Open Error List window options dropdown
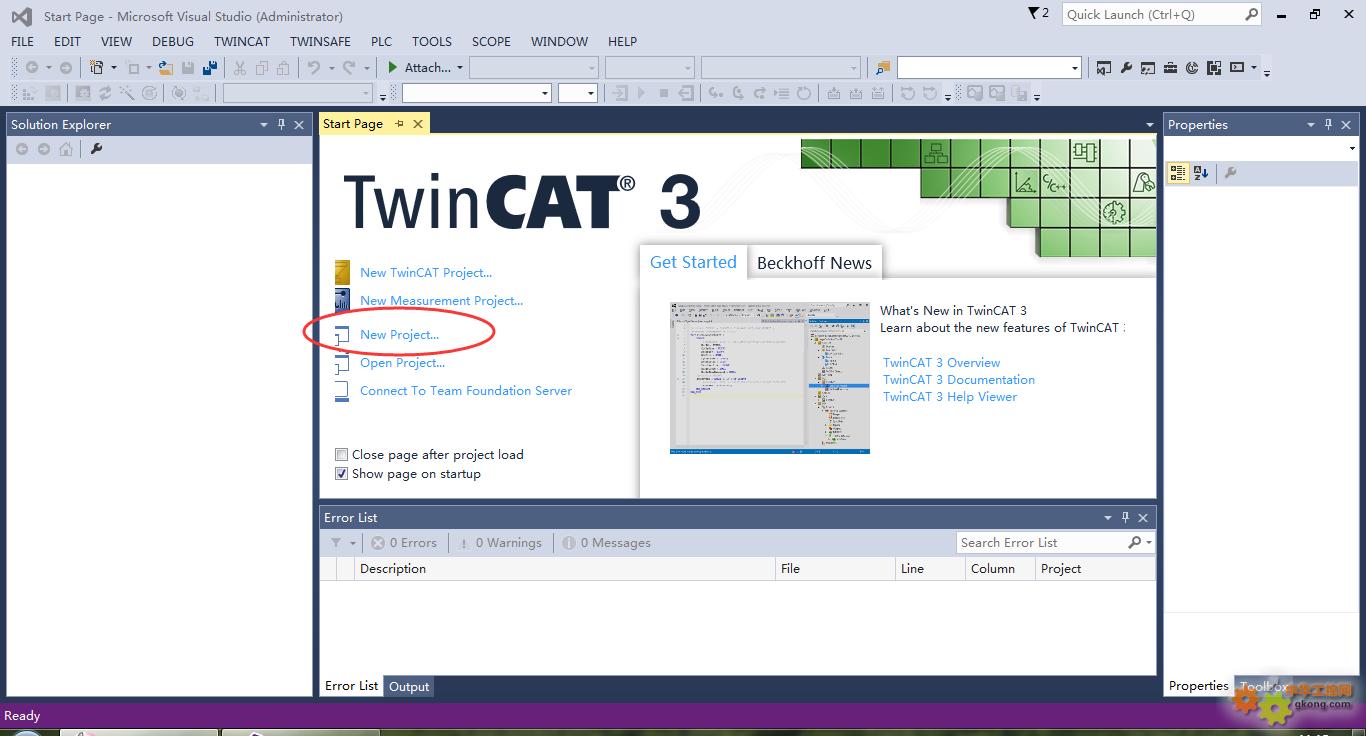 1108,517
